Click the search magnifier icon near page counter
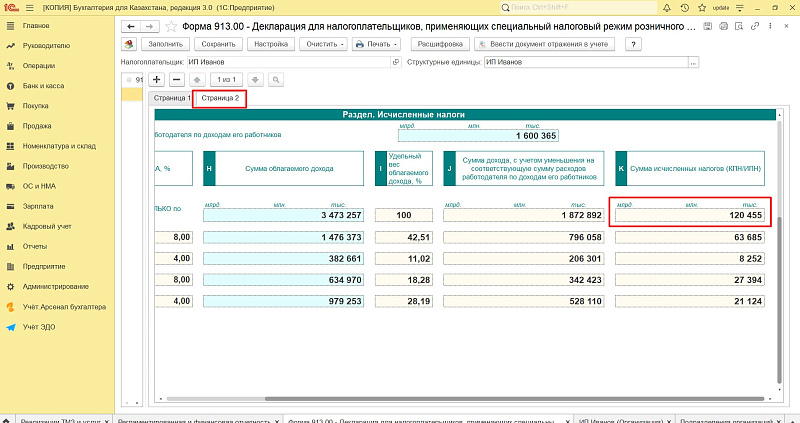The height and width of the screenshot is (423, 800). pos(273,78)
